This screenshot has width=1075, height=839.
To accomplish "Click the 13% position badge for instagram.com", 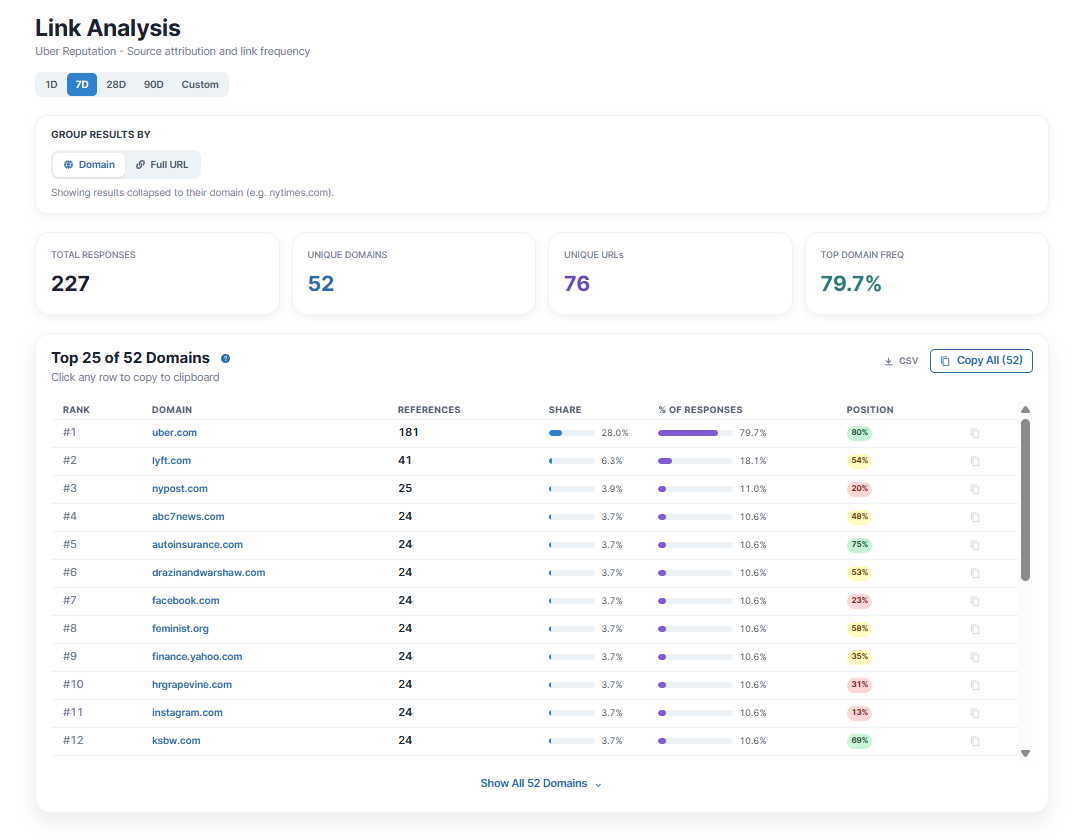I will (860, 713).
